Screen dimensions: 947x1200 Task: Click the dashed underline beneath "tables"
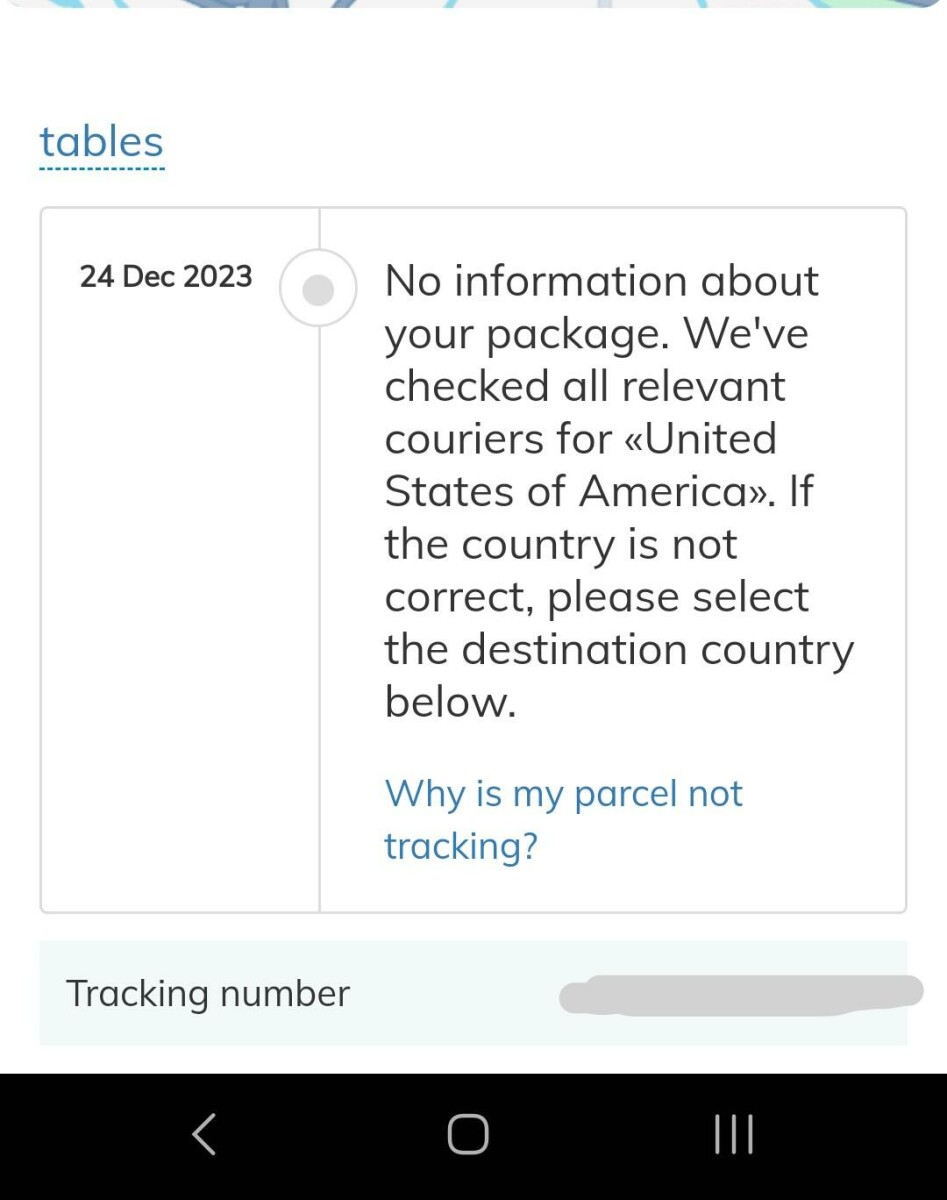click(101, 168)
